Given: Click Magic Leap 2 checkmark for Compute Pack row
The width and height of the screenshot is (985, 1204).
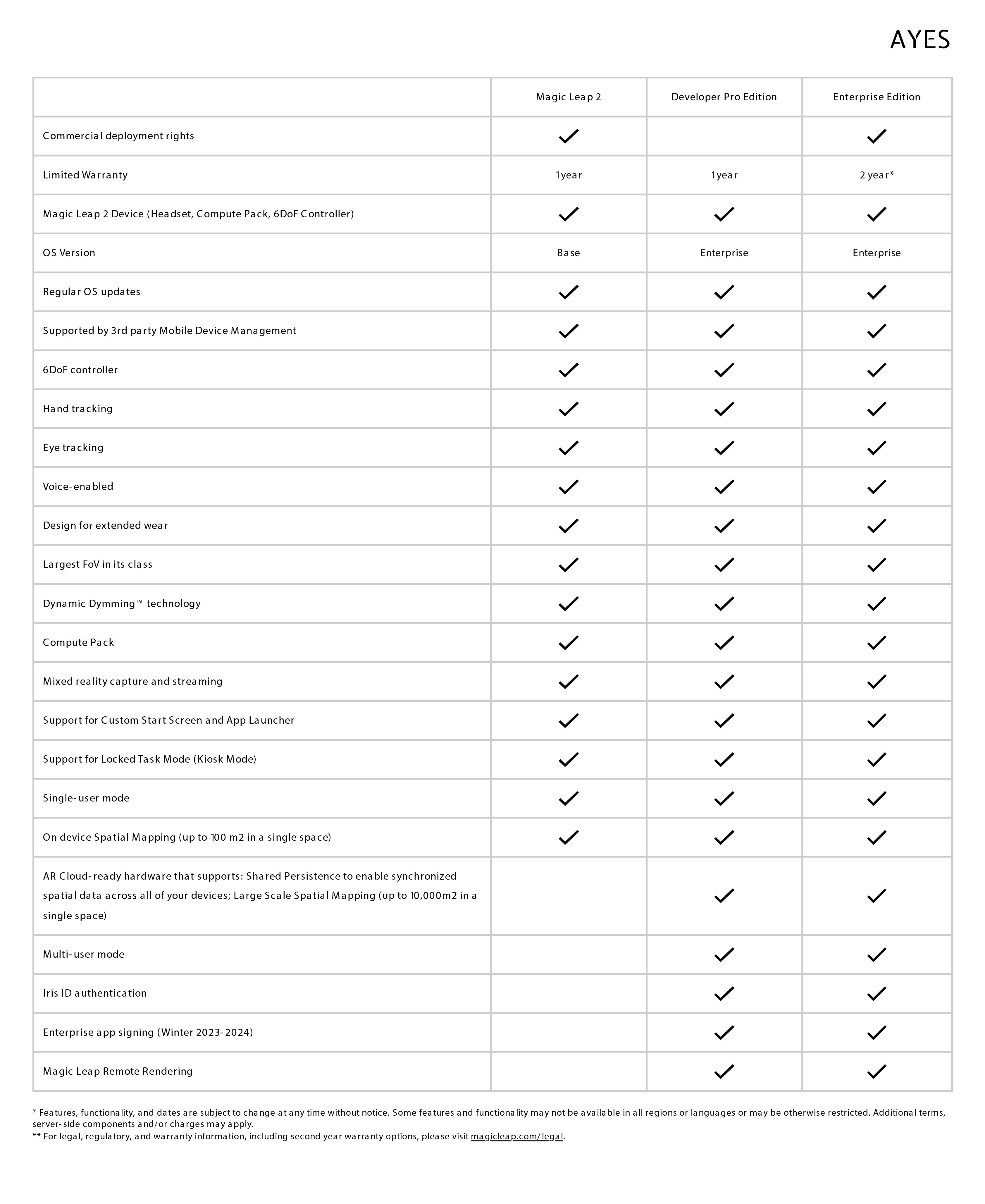Looking at the screenshot, I should pos(568,643).
